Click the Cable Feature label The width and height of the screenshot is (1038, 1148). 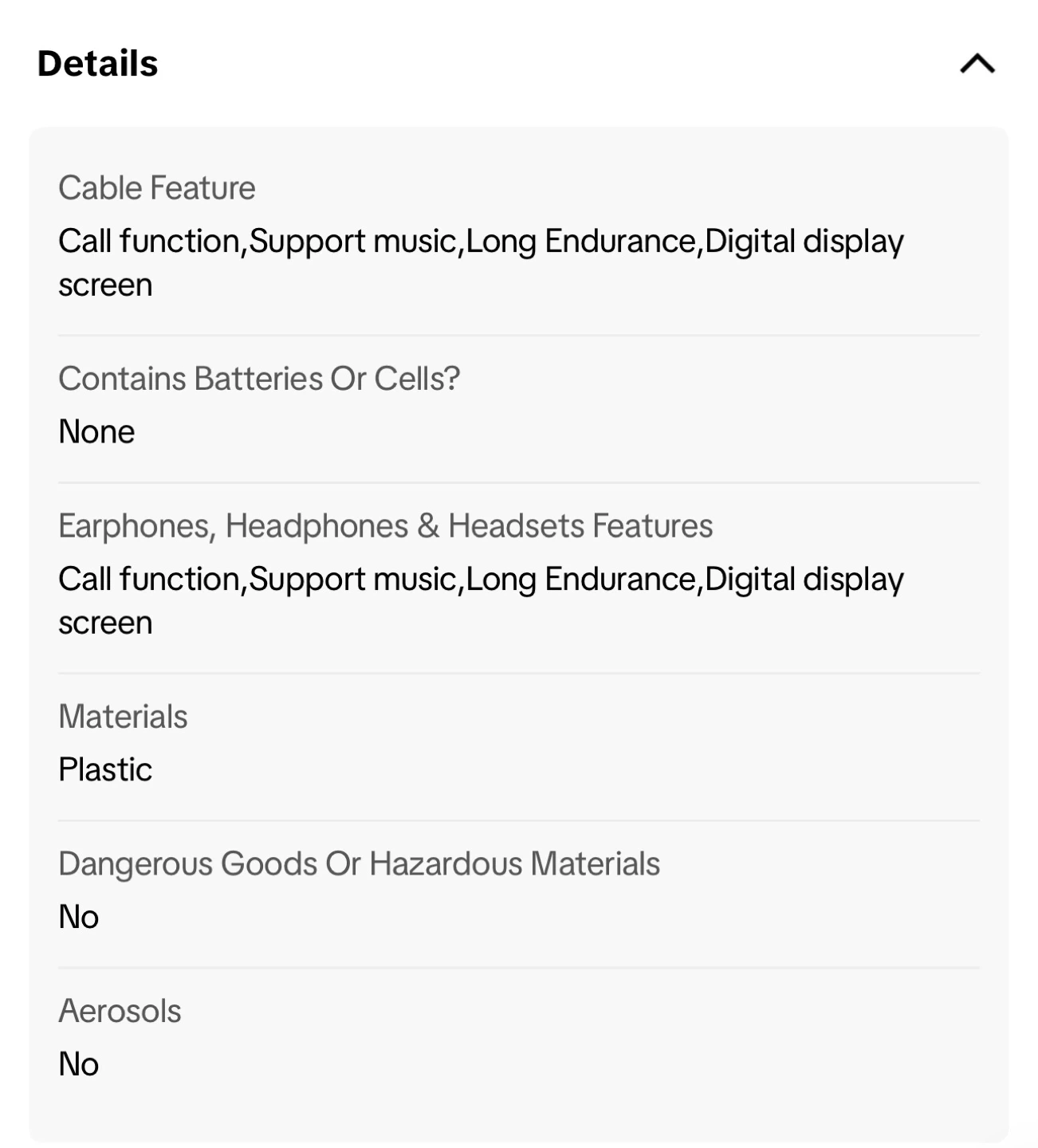pos(157,188)
